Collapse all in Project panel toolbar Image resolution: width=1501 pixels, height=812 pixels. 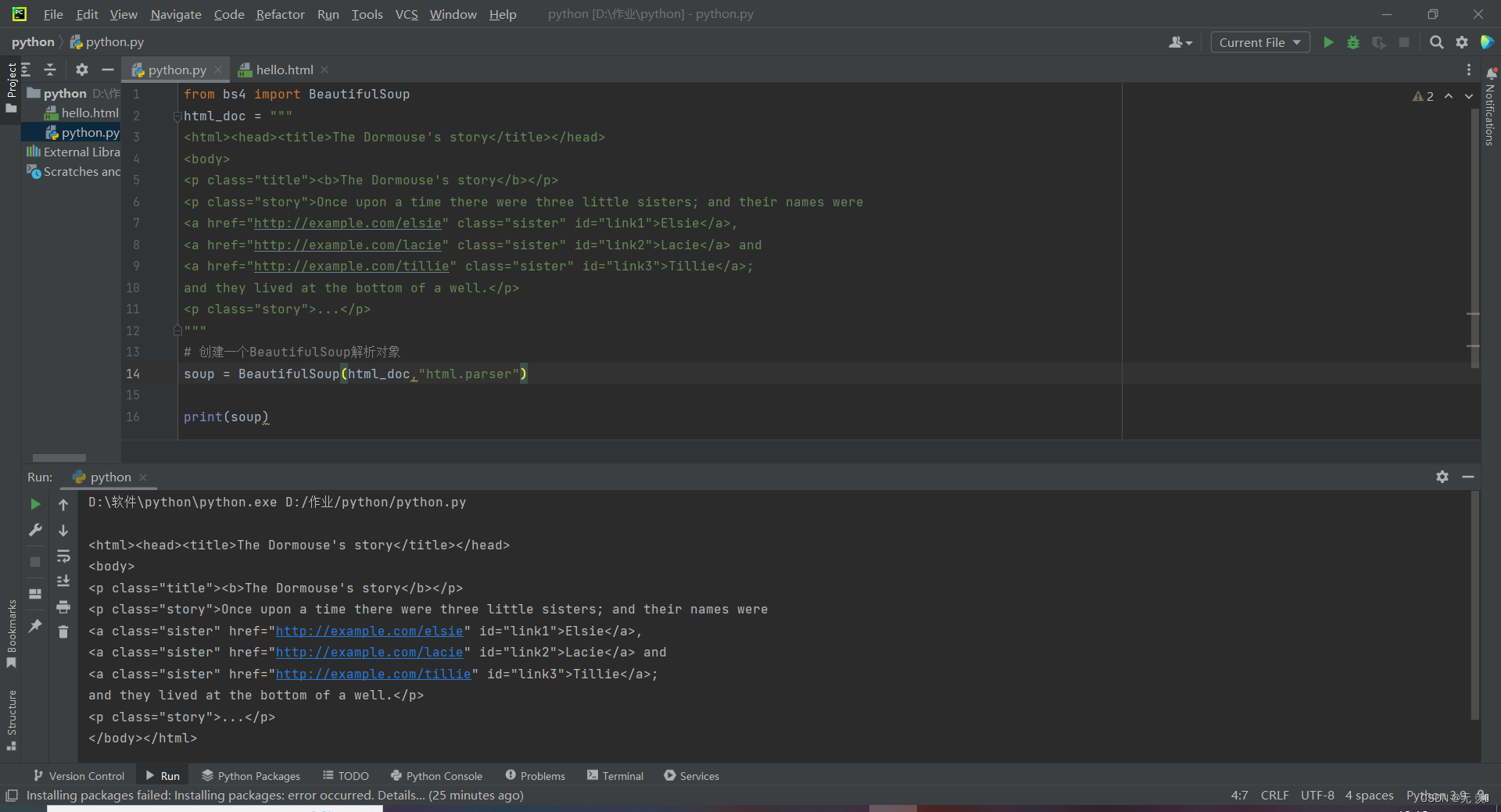coord(50,70)
